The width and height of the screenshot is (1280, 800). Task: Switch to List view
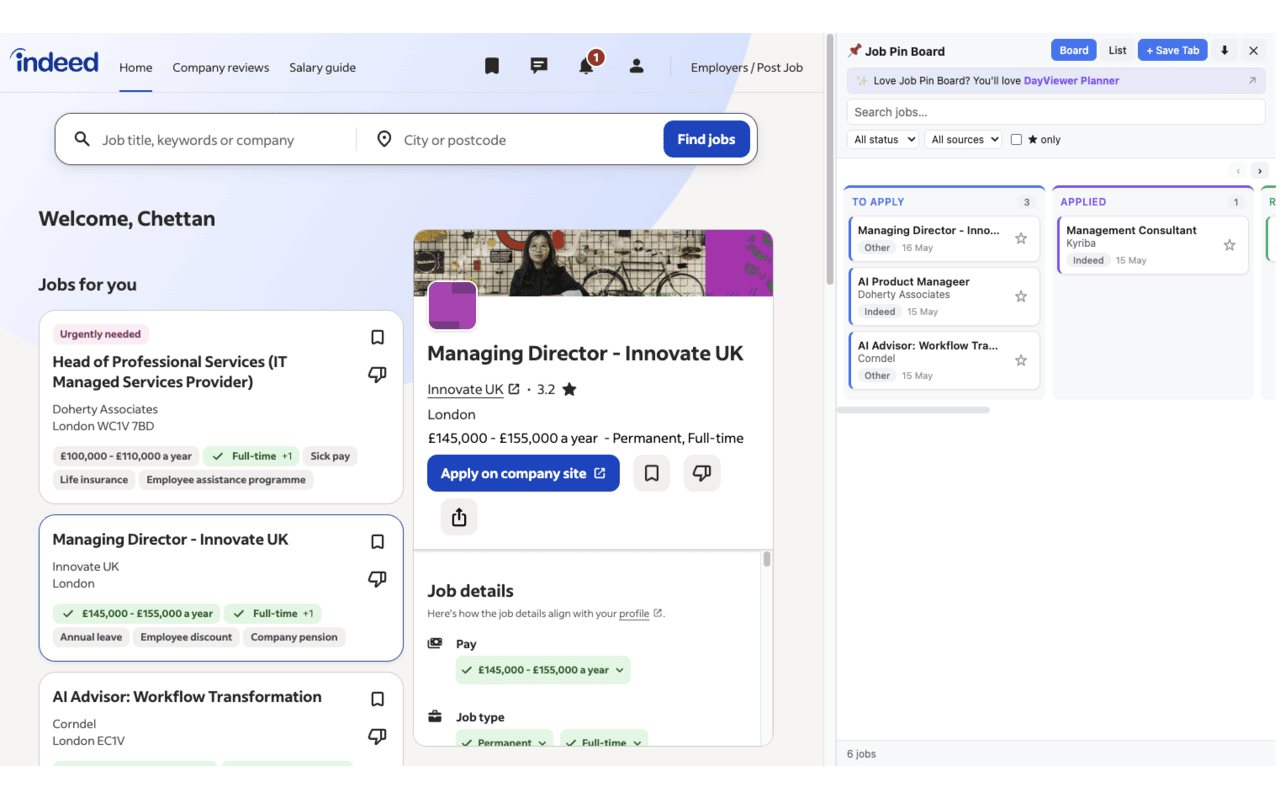point(1117,50)
